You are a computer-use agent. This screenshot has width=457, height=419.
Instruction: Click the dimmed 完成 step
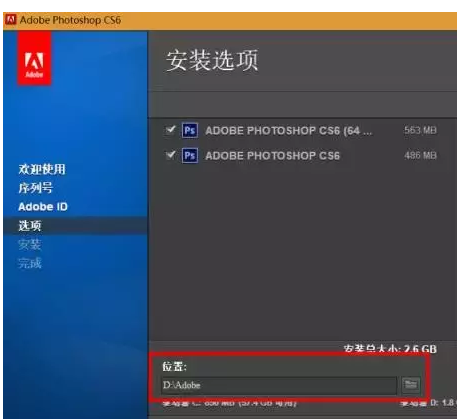pyautogui.click(x=30, y=263)
